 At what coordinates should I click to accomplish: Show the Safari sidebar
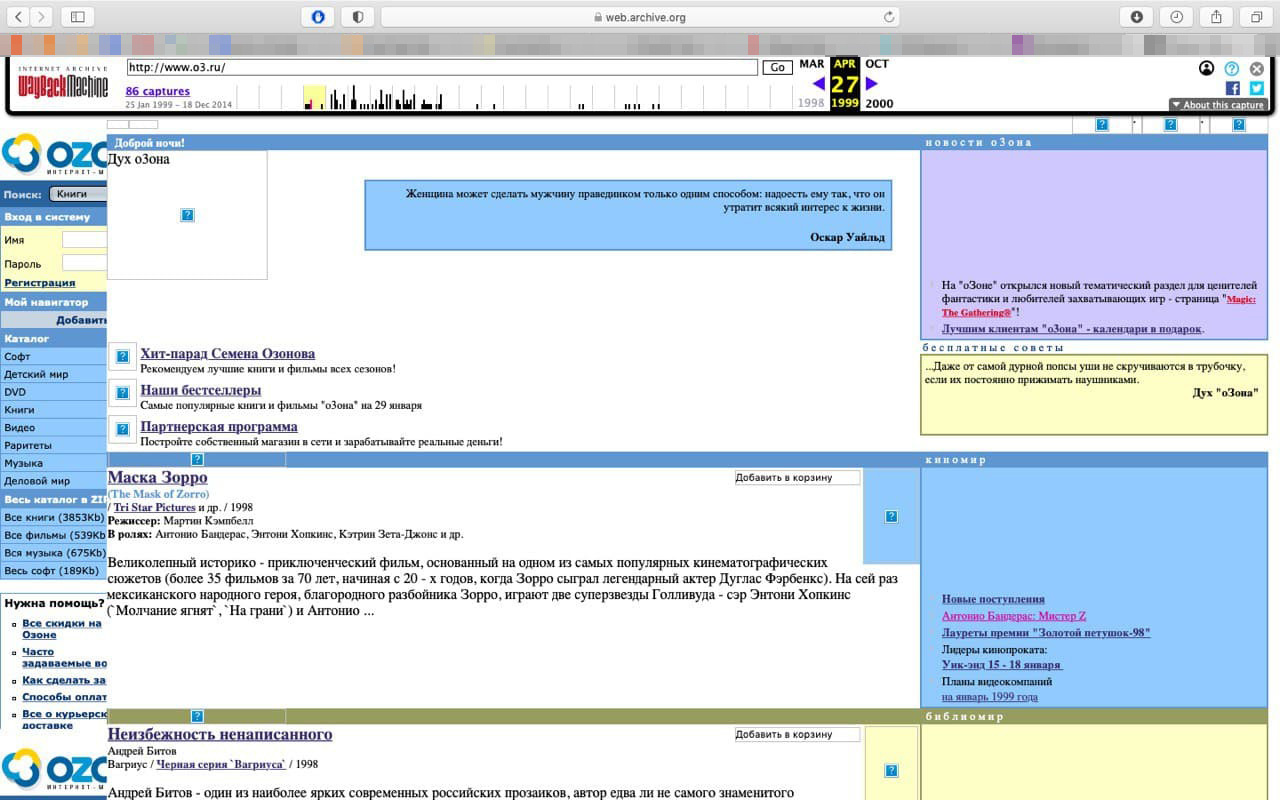(x=78, y=16)
